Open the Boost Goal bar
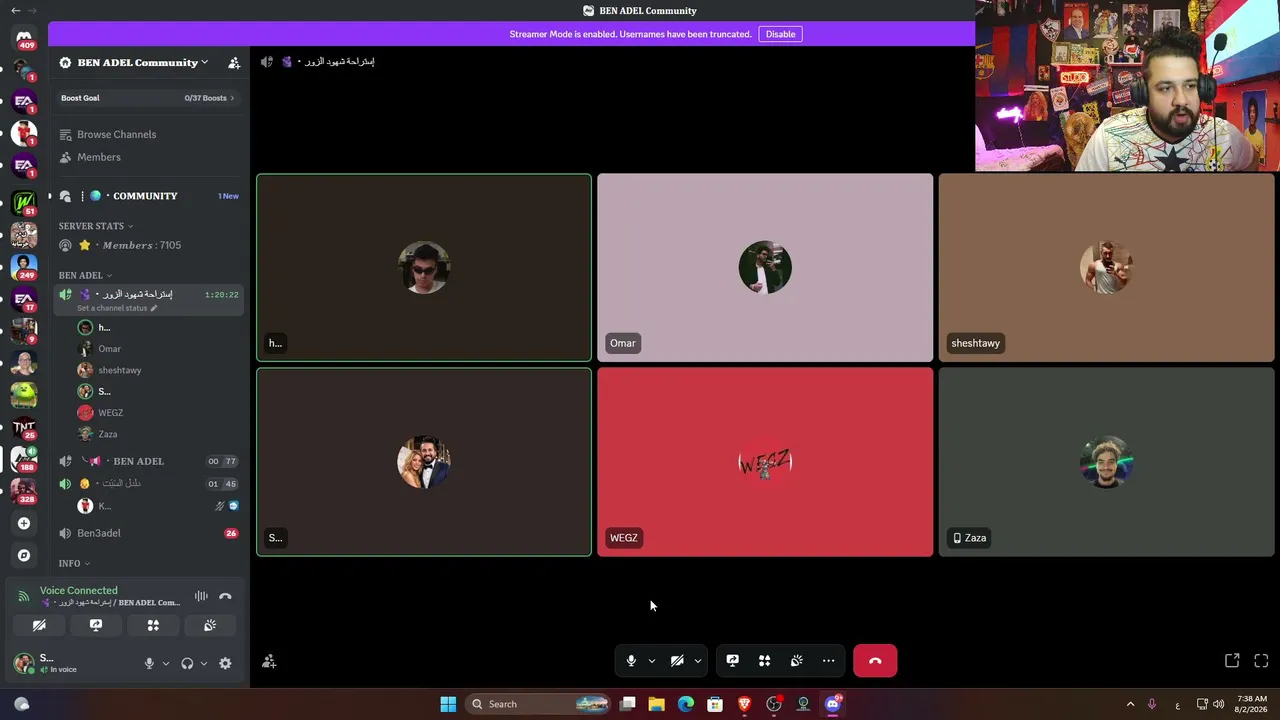This screenshot has height=720, width=1280. tap(148, 98)
